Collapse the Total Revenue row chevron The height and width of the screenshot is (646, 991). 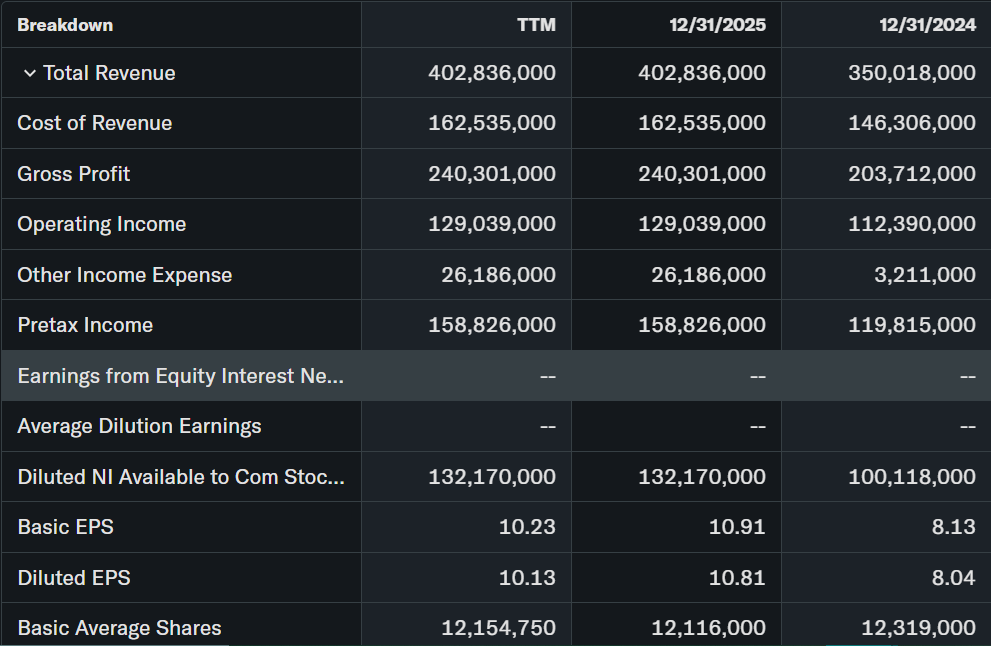[30, 73]
